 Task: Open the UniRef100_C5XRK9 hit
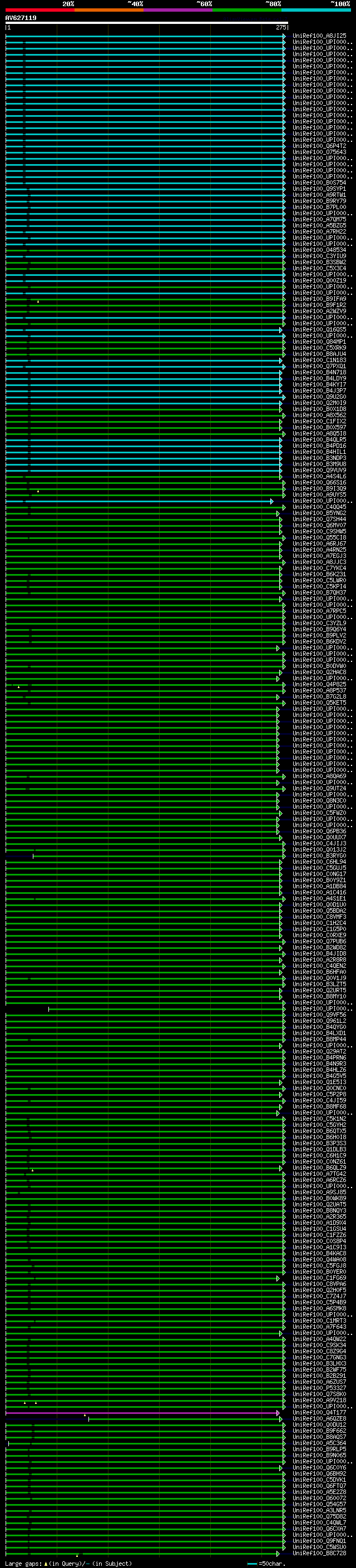pos(319,348)
